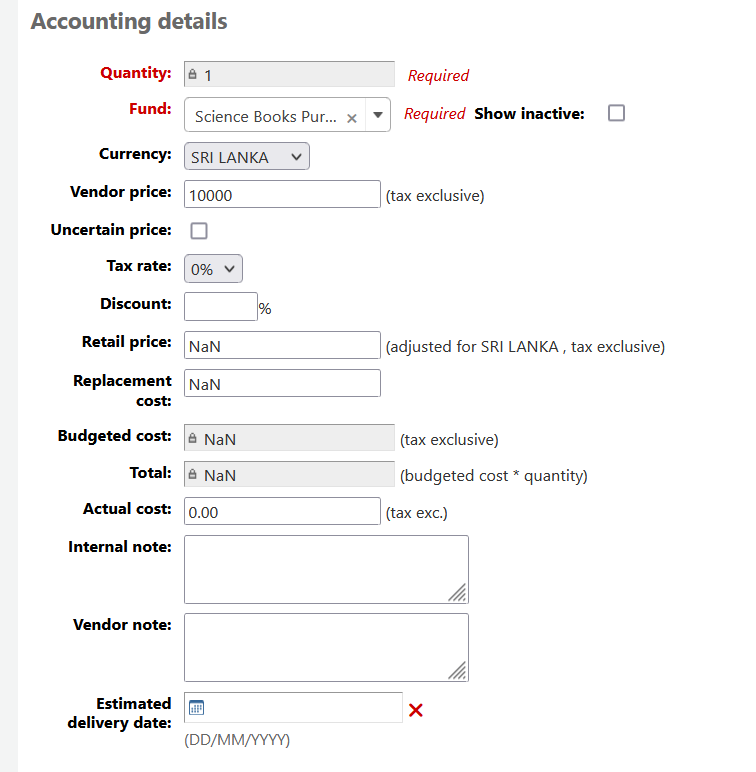This screenshot has height=772, width=756.
Task: Select the Replacement cost field
Action: point(282,383)
